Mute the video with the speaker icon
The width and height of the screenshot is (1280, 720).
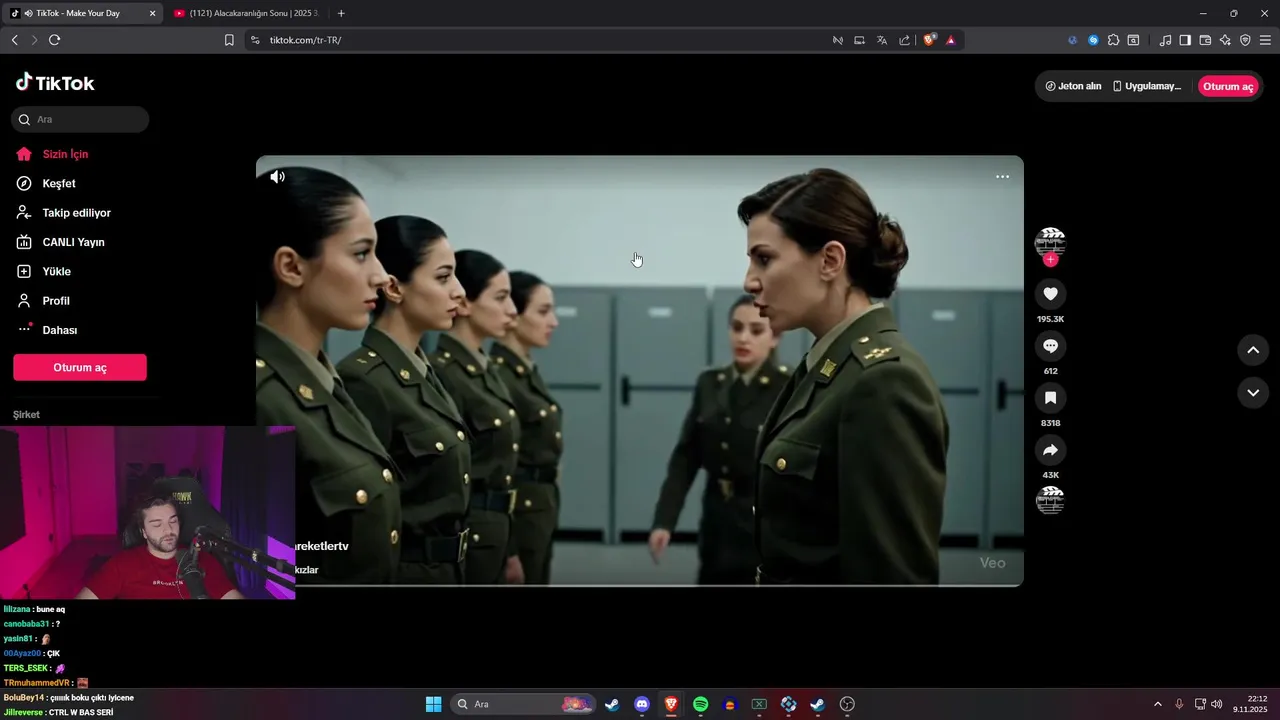[x=277, y=177]
